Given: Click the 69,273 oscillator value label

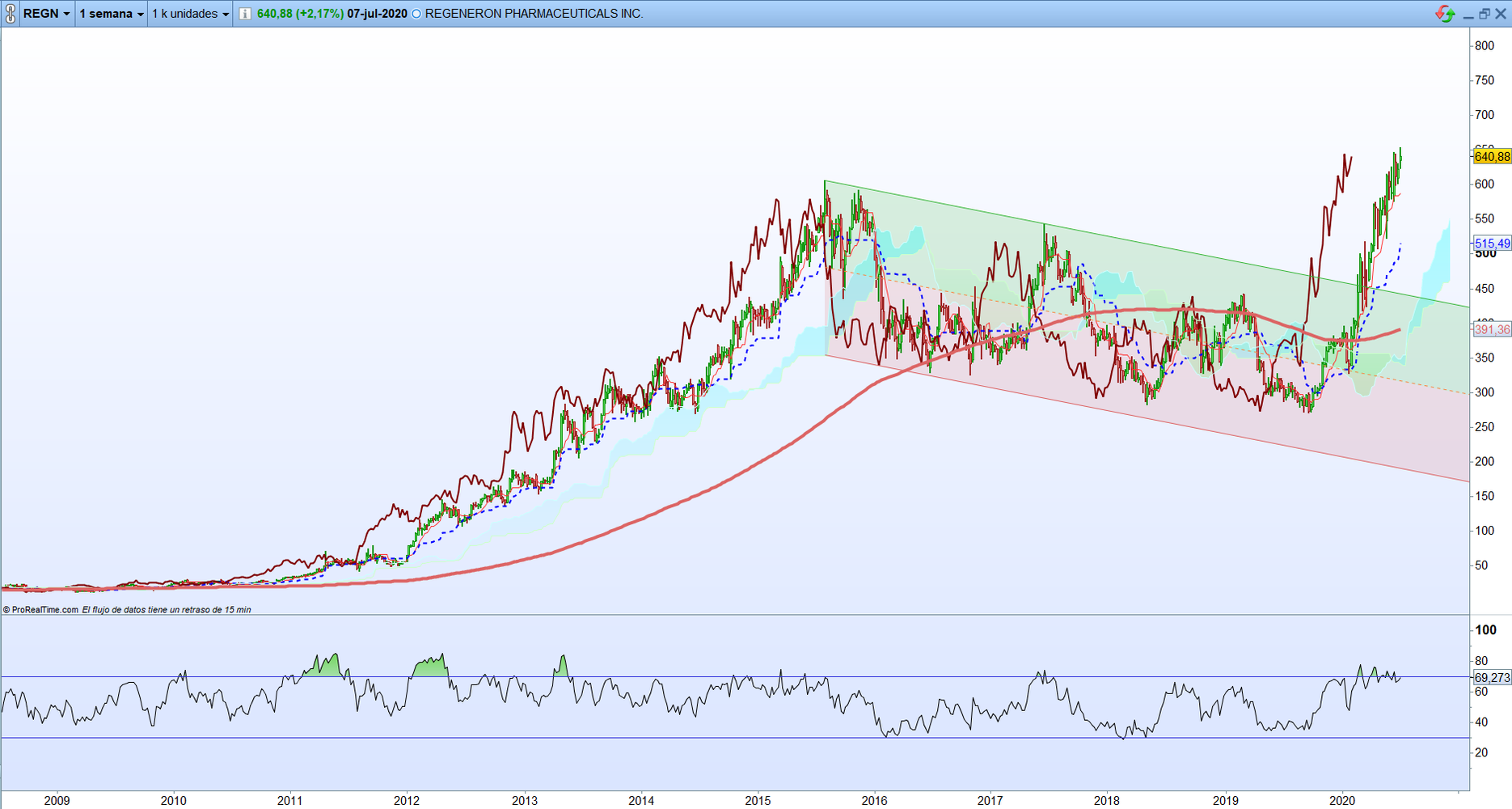Looking at the screenshot, I should 1493,678.
